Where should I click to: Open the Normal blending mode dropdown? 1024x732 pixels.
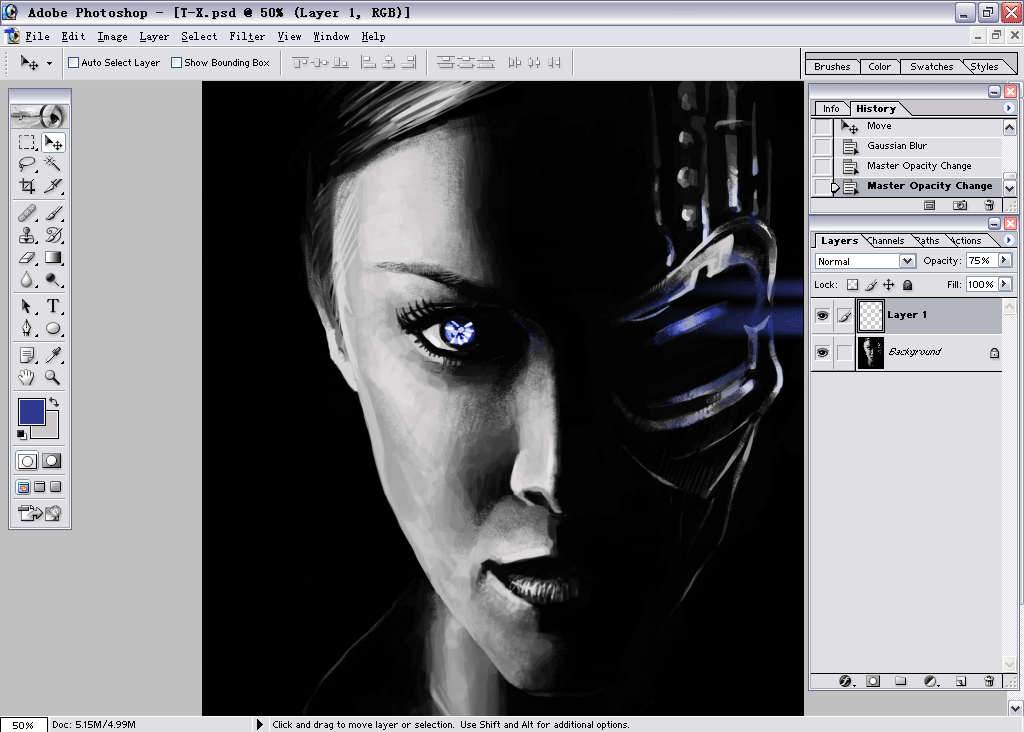(907, 261)
